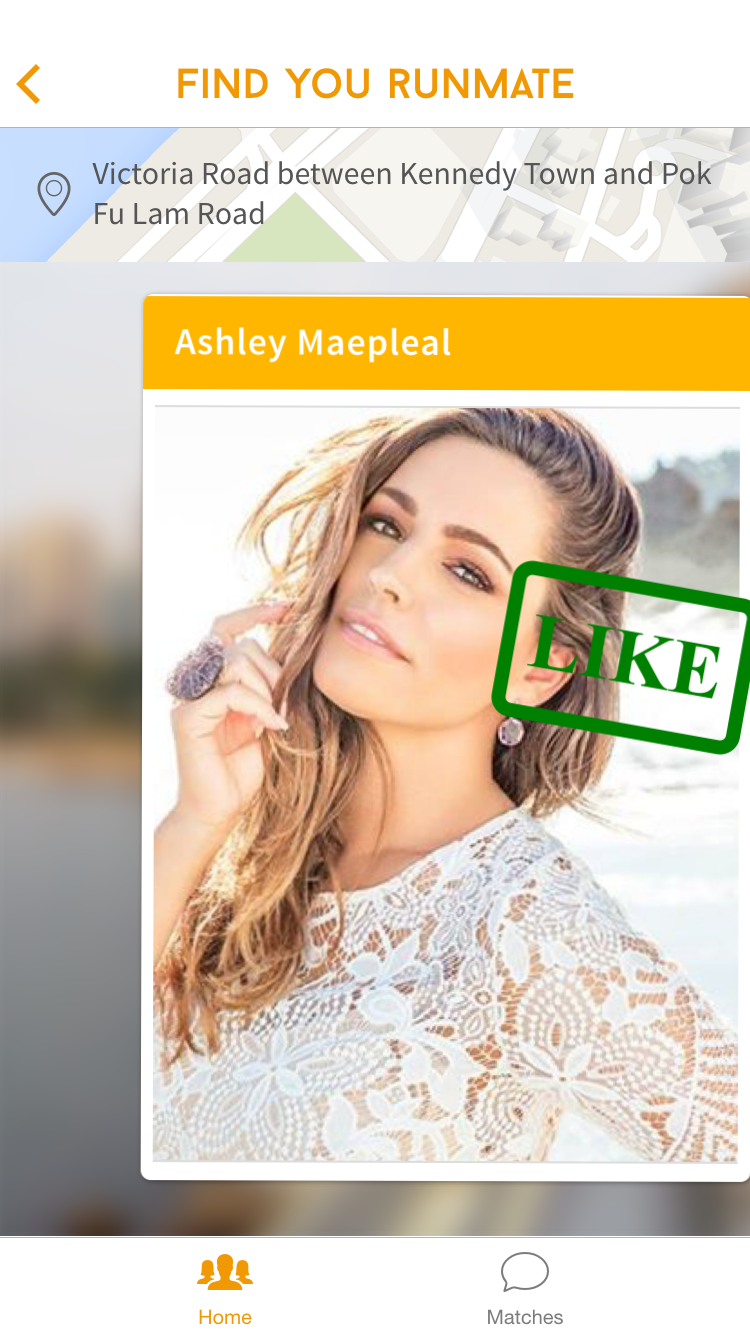The image size is (750, 1334).
Task: Select the Home tab label
Action: pyautogui.click(x=225, y=1317)
